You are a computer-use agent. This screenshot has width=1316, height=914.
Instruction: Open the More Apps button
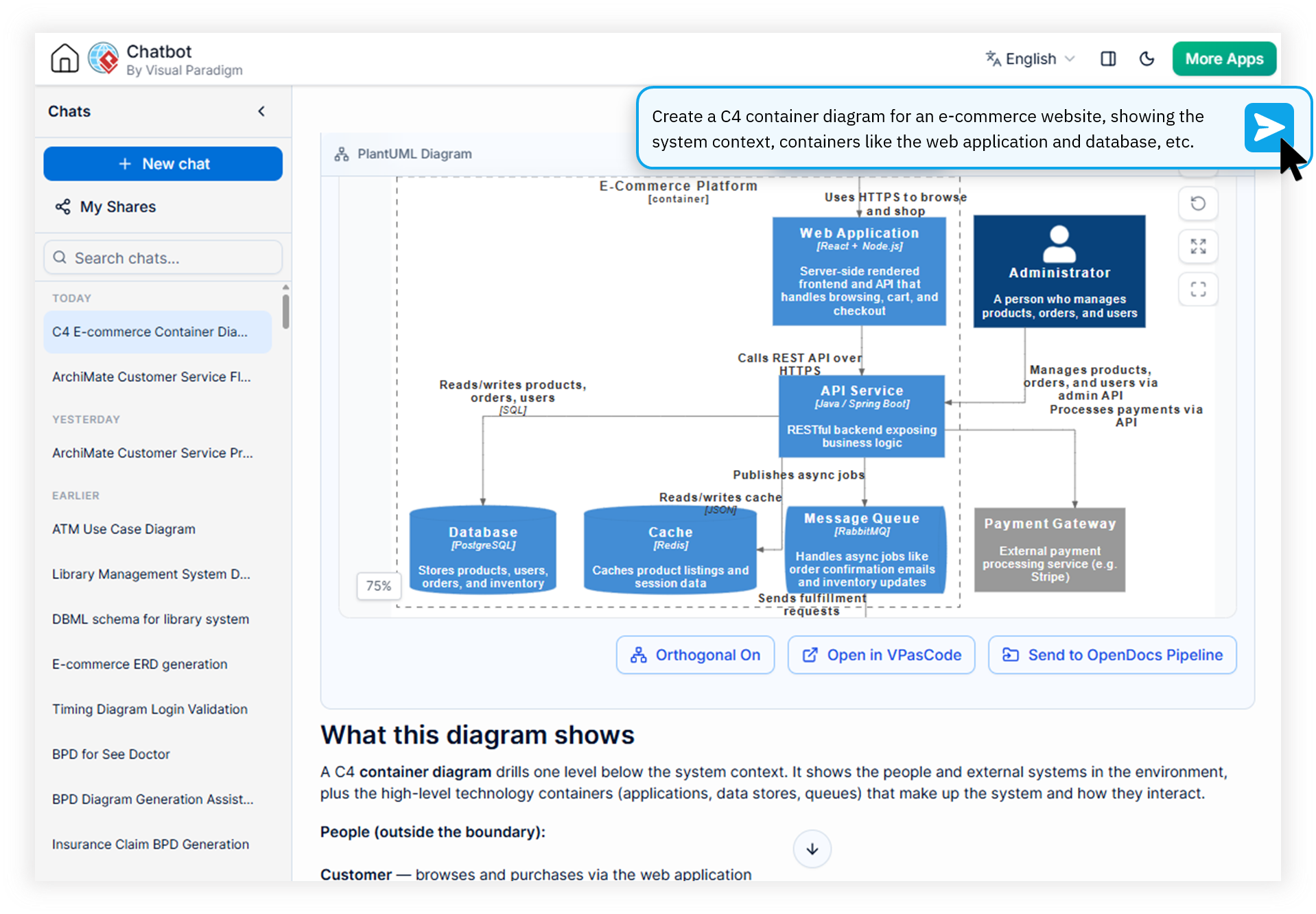click(x=1224, y=59)
